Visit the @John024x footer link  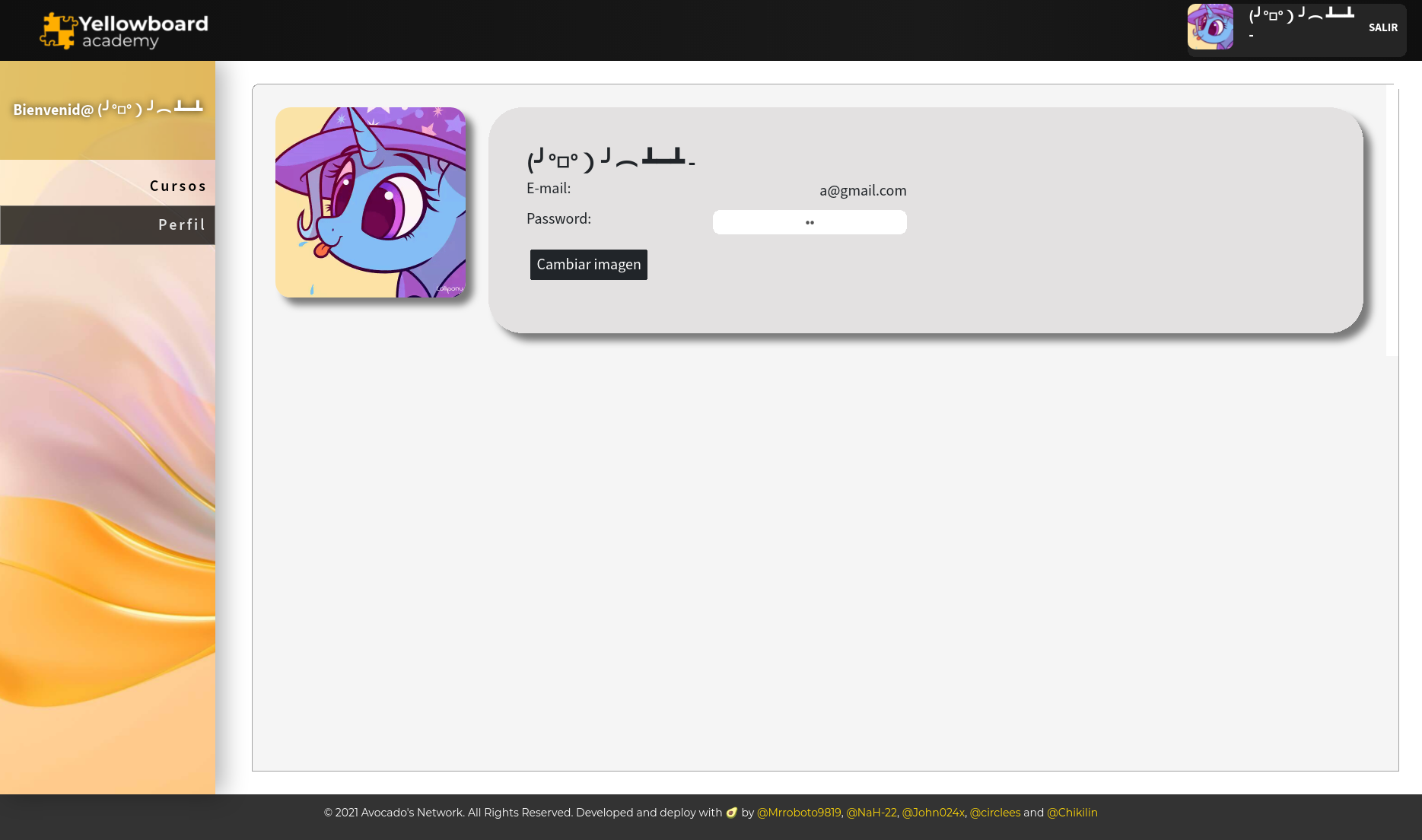934,813
